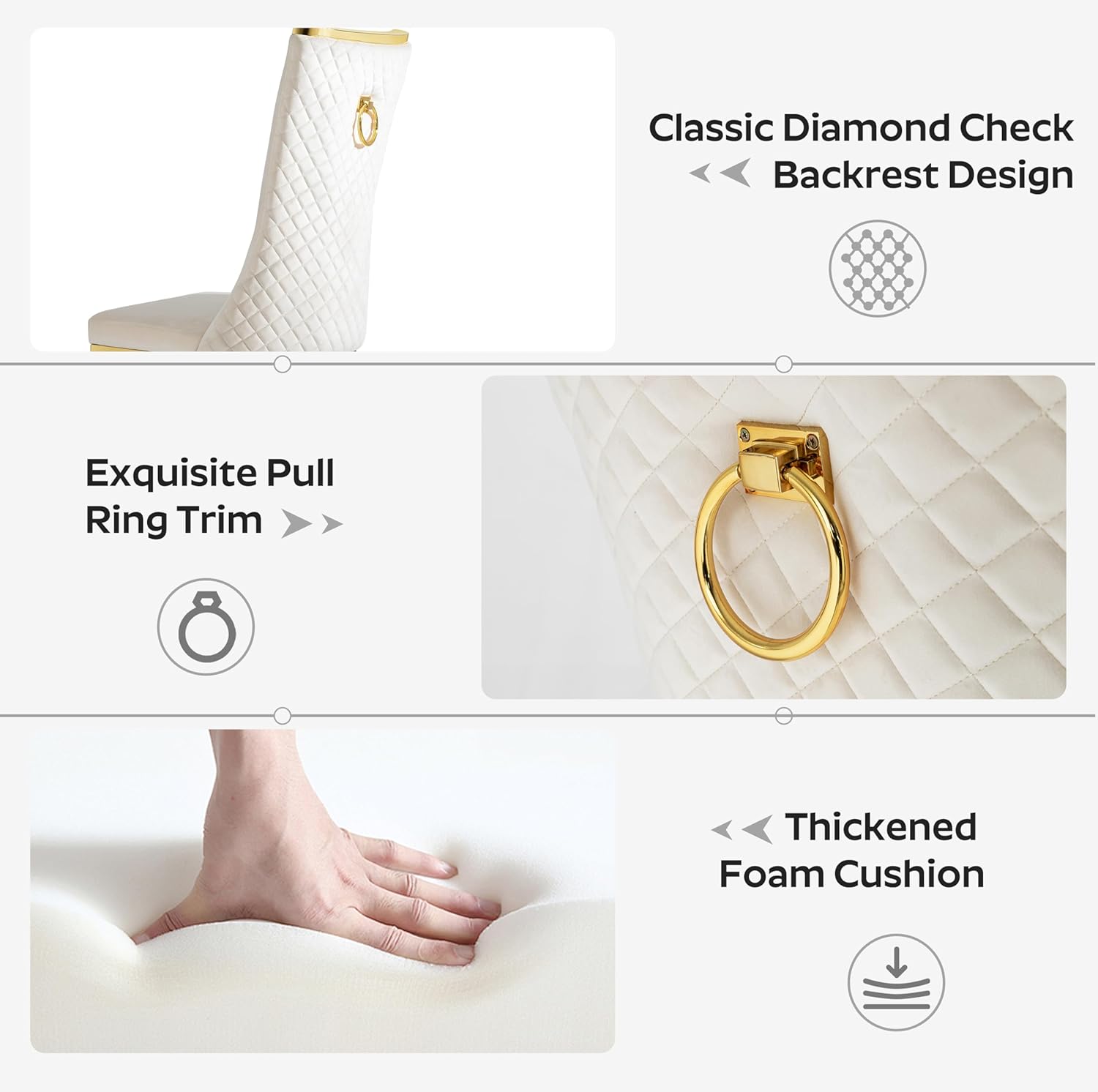Click the gold trim atop the chair
Image resolution: width=1098 pixels, height=1092 pixels.
point(350,34)
